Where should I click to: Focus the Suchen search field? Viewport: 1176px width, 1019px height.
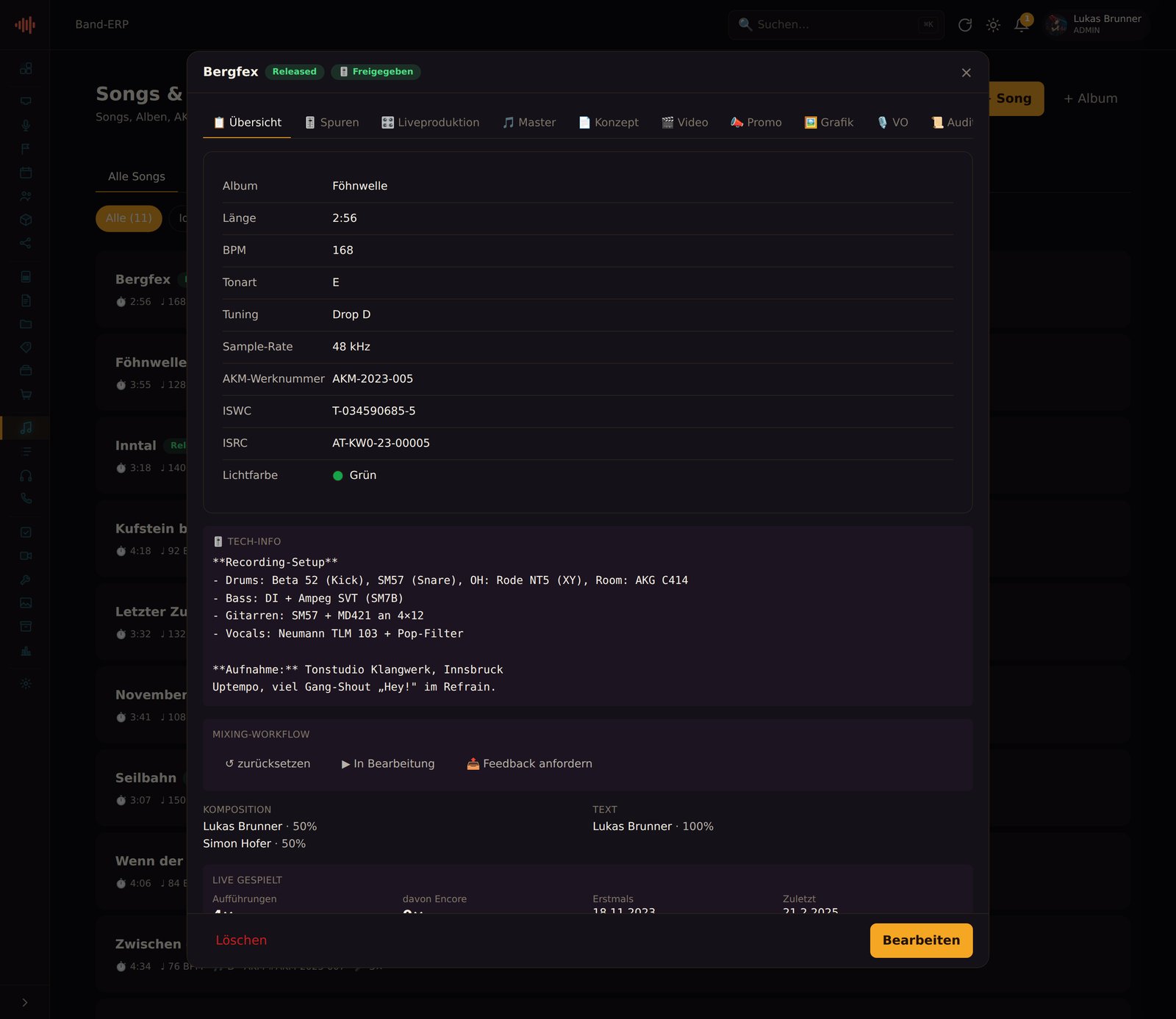pos(836,25)
